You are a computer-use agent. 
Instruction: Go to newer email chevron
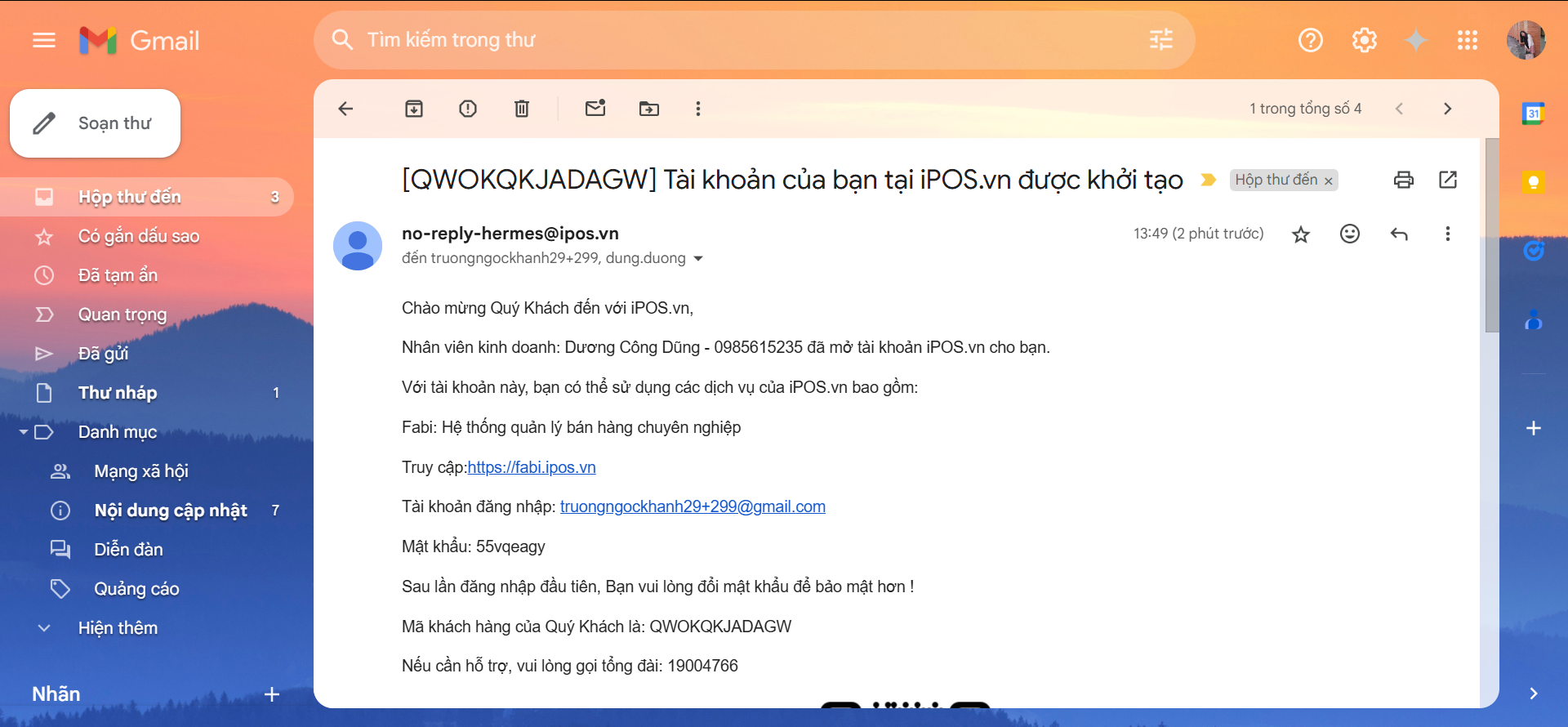click(x=1399, y=109)
